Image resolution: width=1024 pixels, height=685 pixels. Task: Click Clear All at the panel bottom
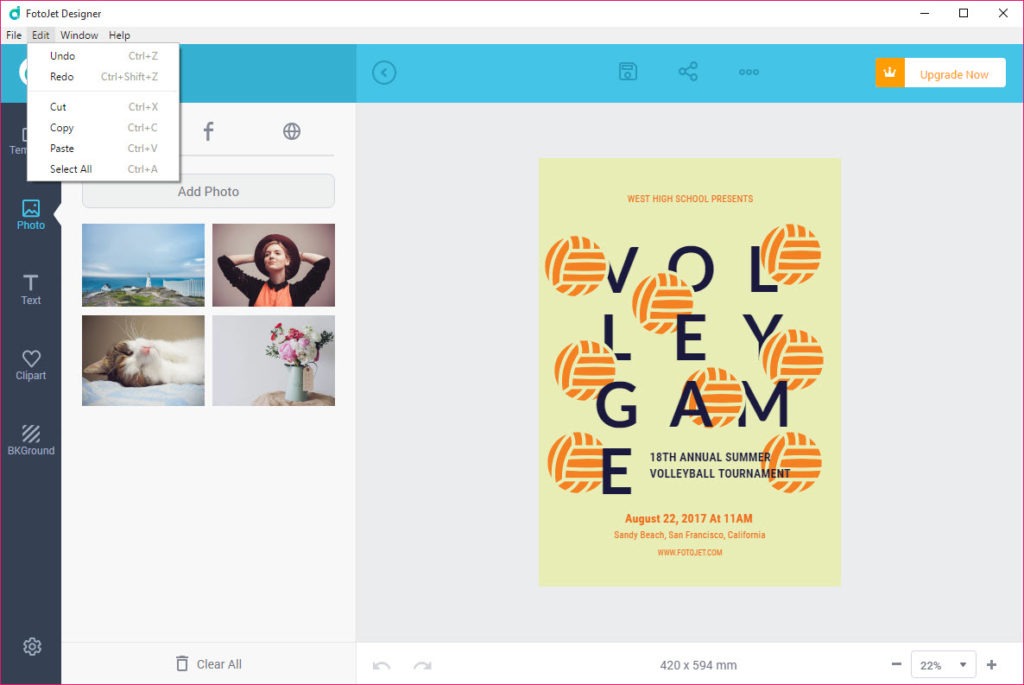point(208,664)
